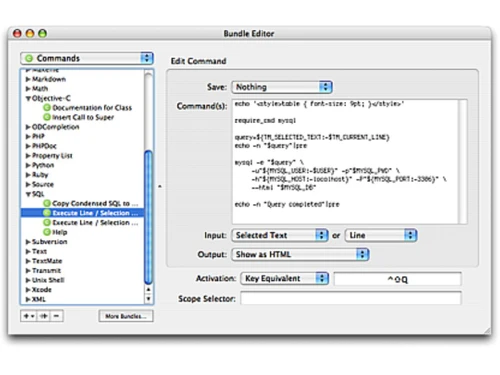
Task: Open the Activation Key Equivalent dropdown
Action: click(x=285, y=279)
